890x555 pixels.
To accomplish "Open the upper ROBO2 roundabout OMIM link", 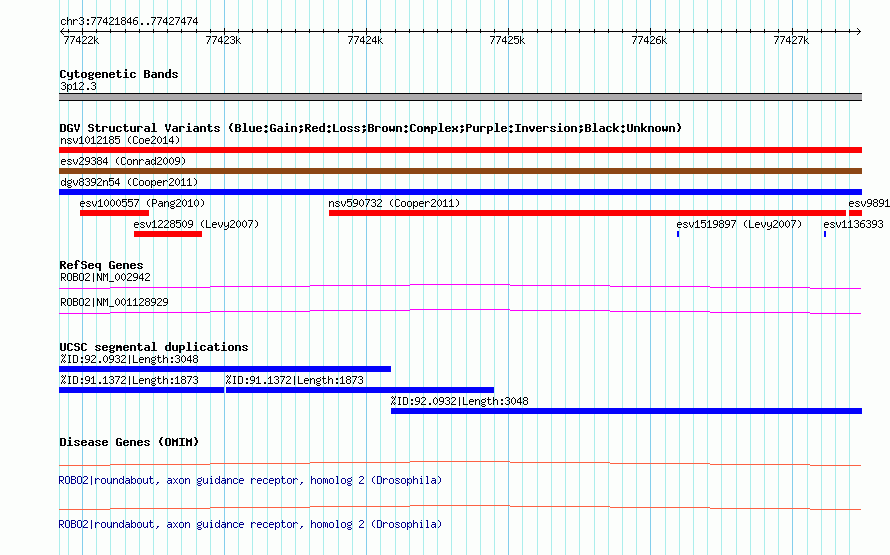I will pos(250,480).
